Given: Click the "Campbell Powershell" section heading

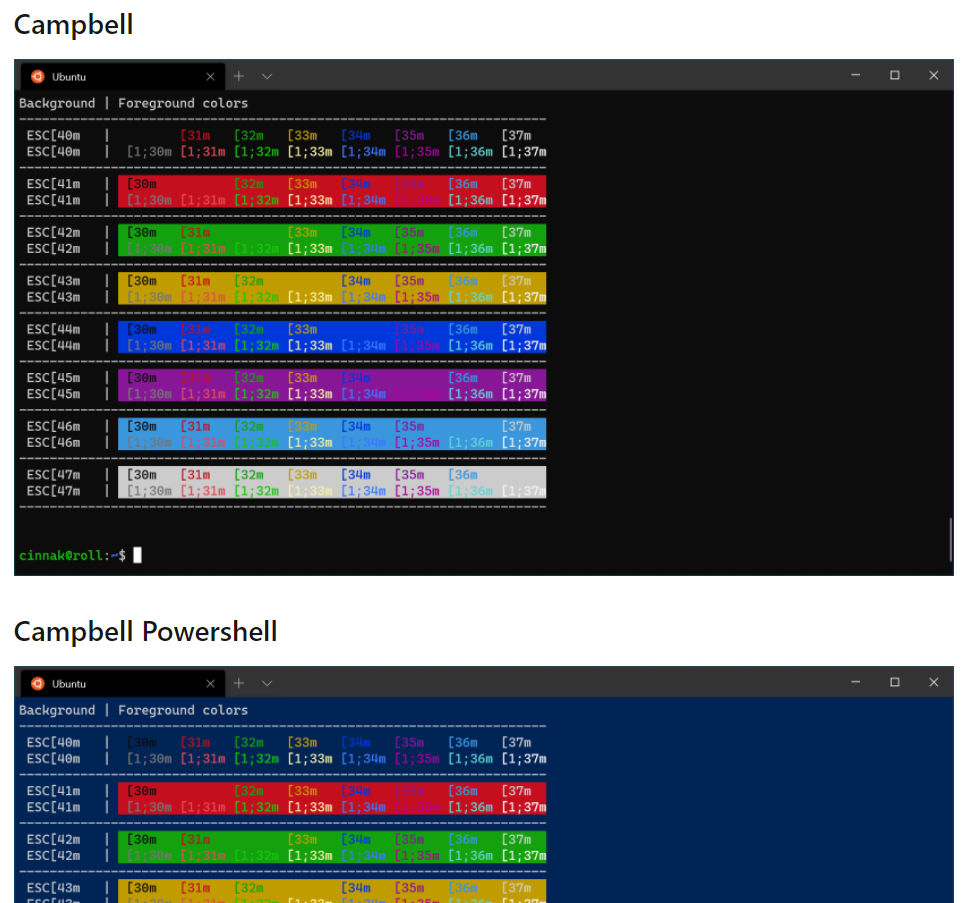Looking at the screenshot, I should (146, 632).
